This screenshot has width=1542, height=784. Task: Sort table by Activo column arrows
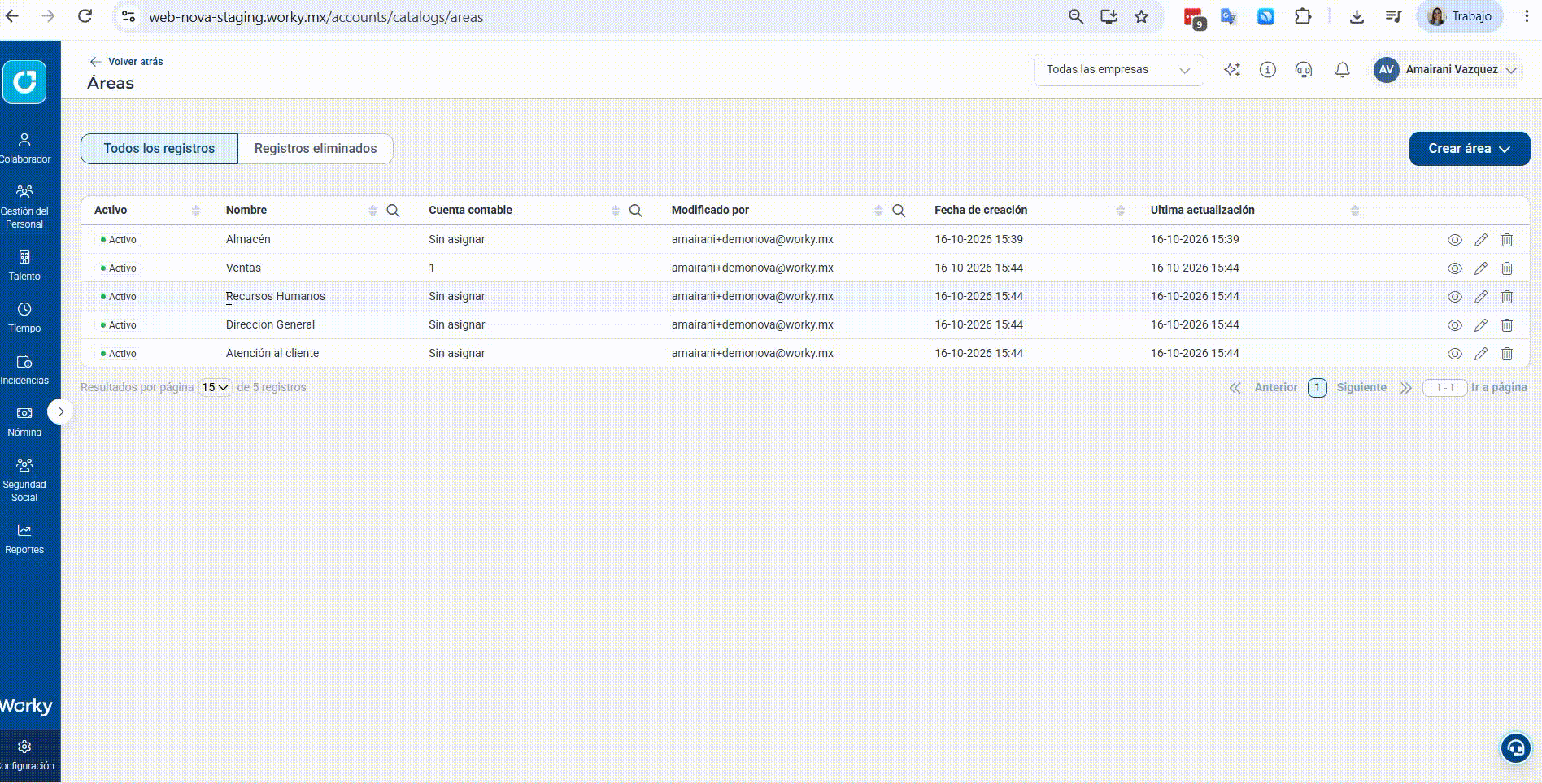196,211
